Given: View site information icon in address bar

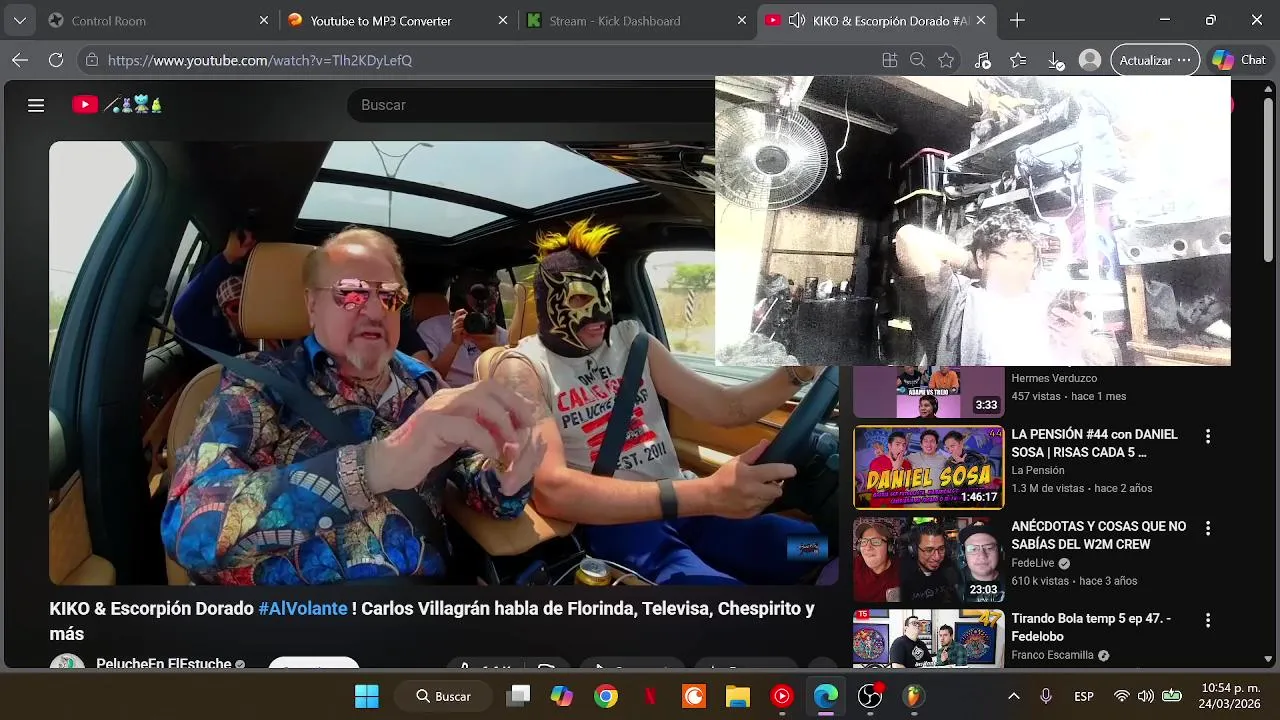Looking at the screenshot, I should point(92,60).
